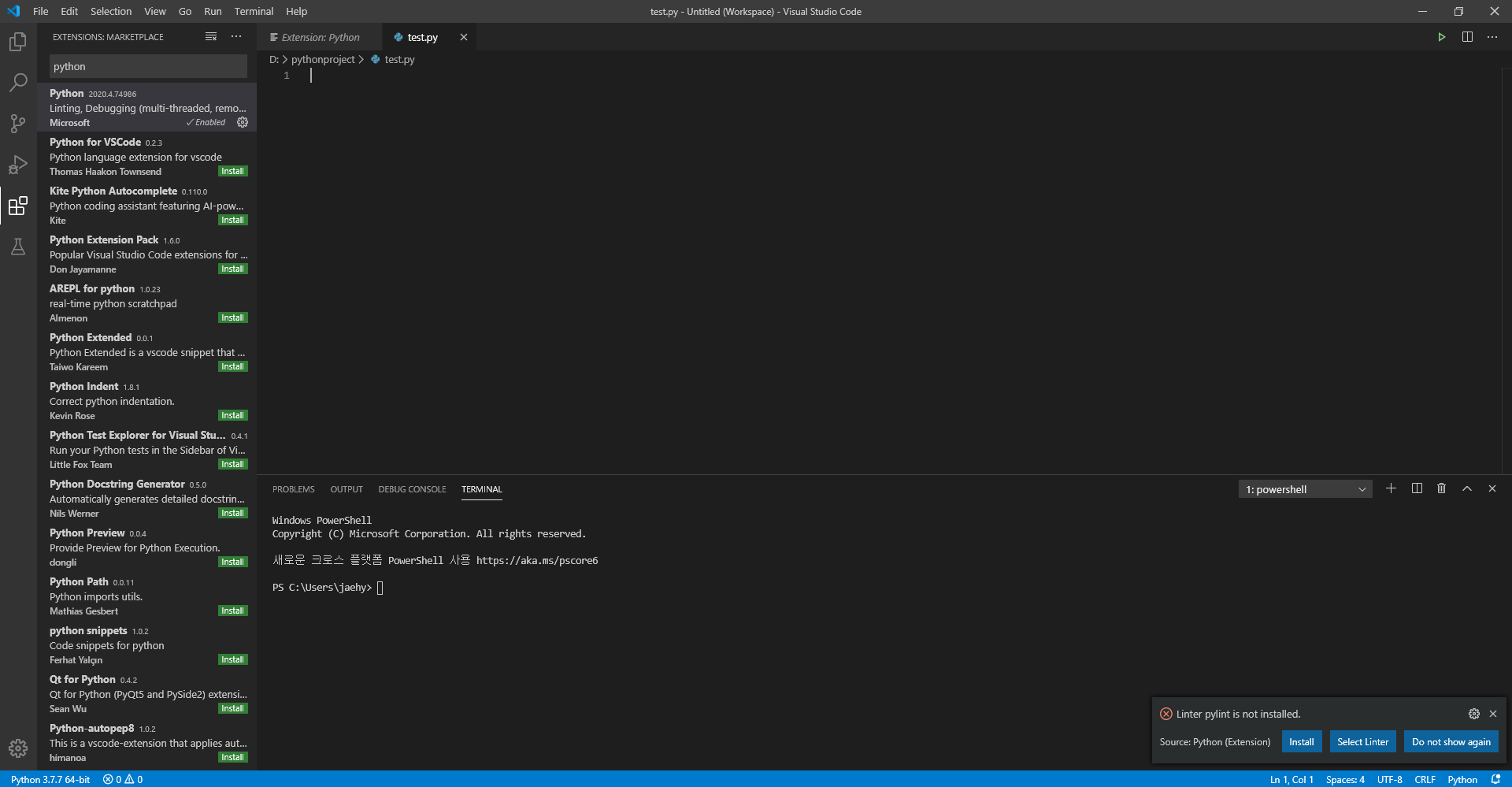1512x787 pixels.
Task: Select Python 3.7.7 64-bit interpreter in status bar
Action: 50,779
